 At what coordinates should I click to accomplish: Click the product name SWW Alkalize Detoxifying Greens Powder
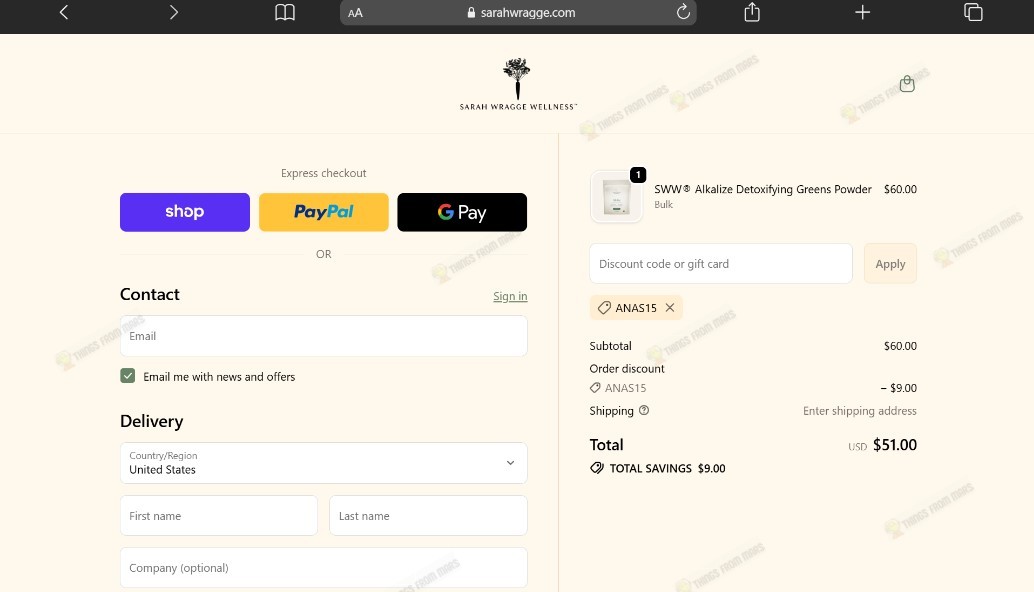coord(763,189)
